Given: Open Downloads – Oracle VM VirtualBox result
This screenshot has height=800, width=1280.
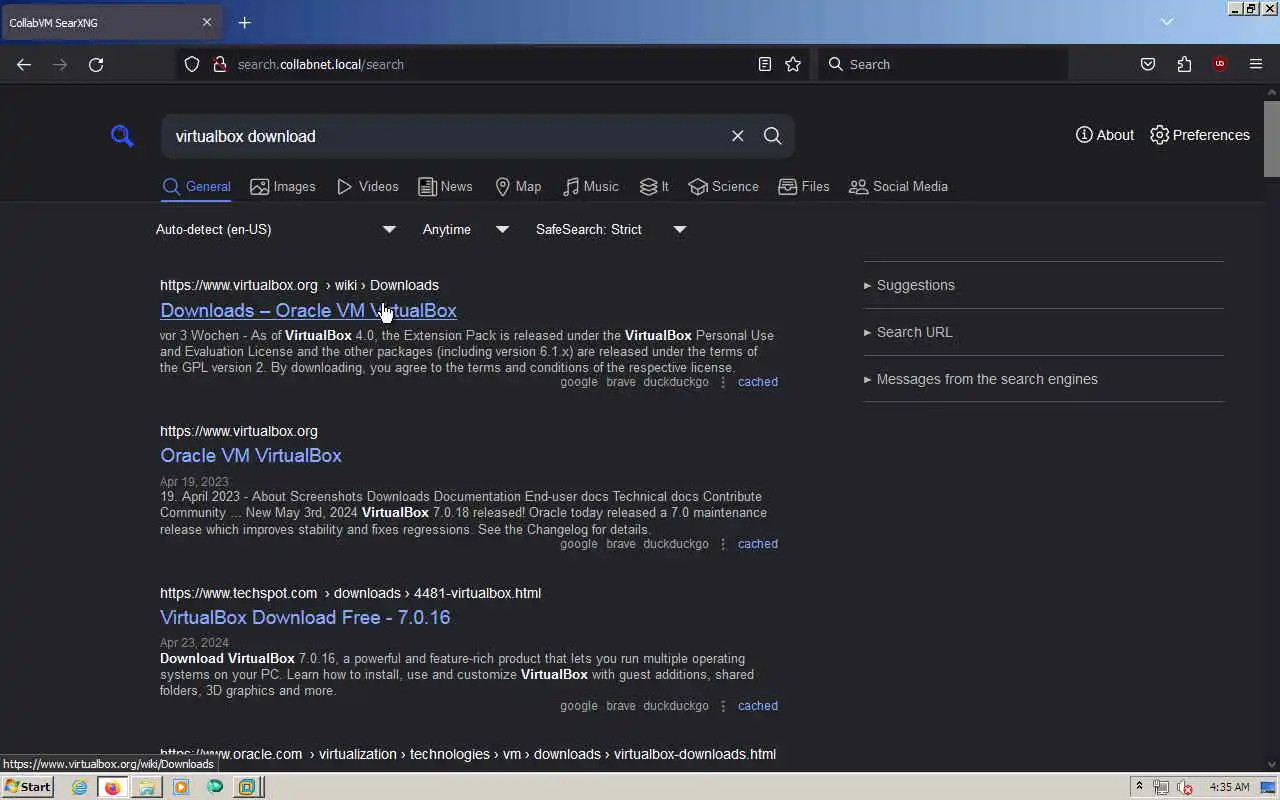Looking at the screenshot, I should click(308, 310).
